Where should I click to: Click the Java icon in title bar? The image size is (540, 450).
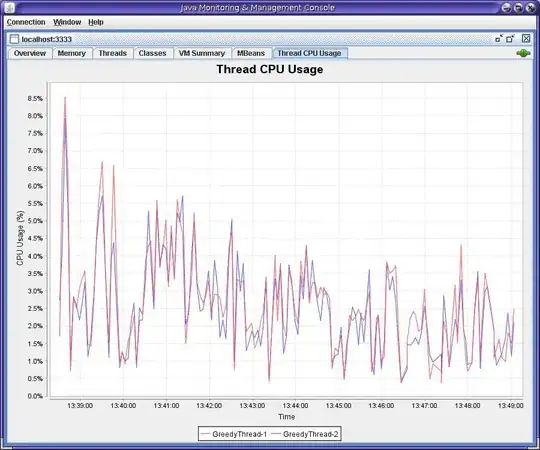10,7
